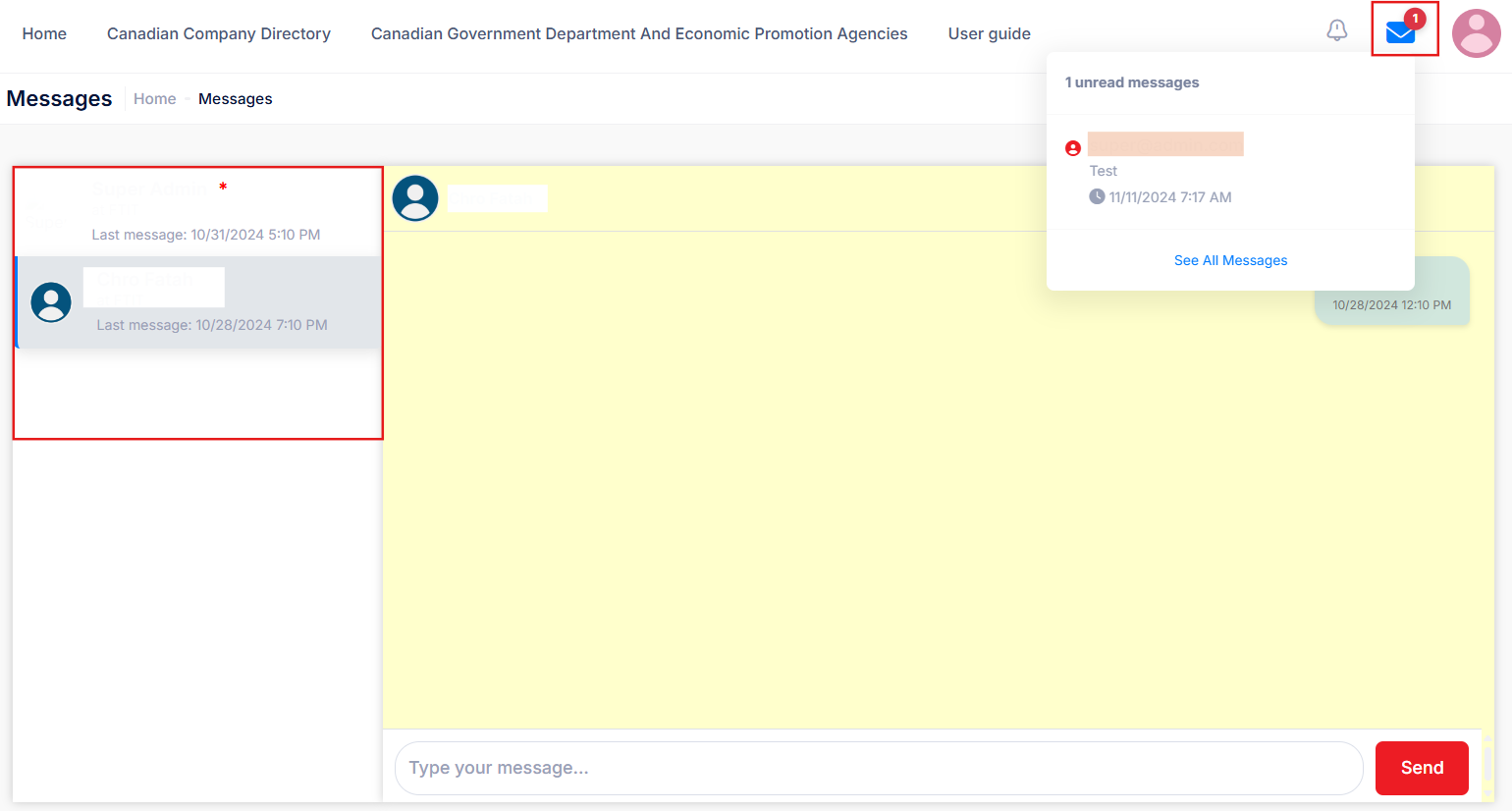Click the red unread badge on envelope

click(1415, 18)
